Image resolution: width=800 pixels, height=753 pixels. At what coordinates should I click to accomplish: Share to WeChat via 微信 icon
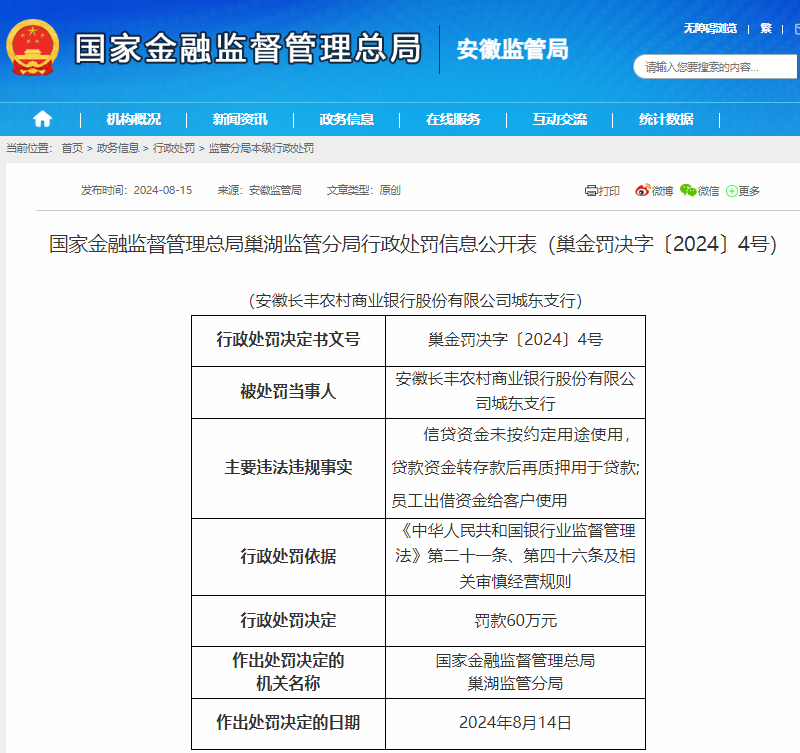pos(700,191)
